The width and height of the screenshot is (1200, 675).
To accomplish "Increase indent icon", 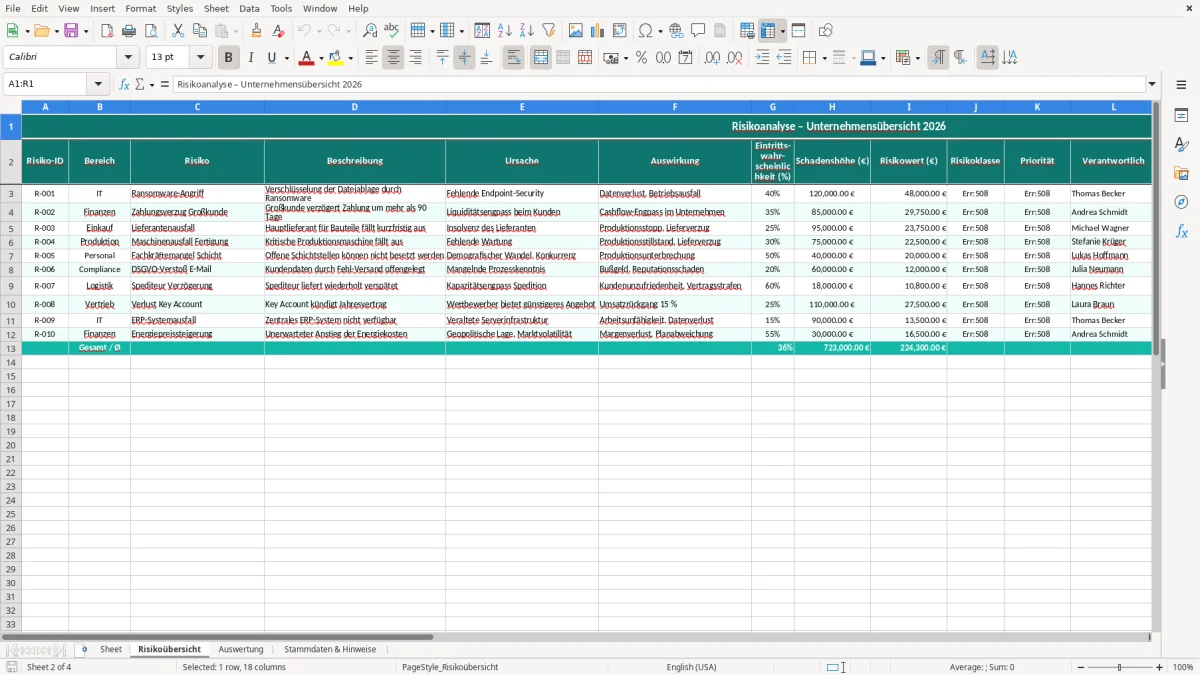I will tap(762, 58).
